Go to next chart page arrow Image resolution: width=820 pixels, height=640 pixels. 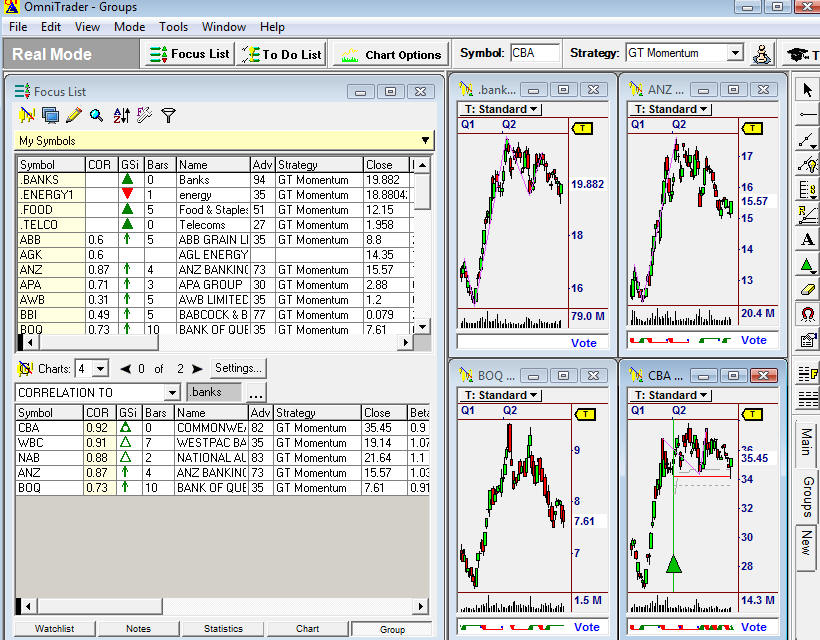[197, 369]
